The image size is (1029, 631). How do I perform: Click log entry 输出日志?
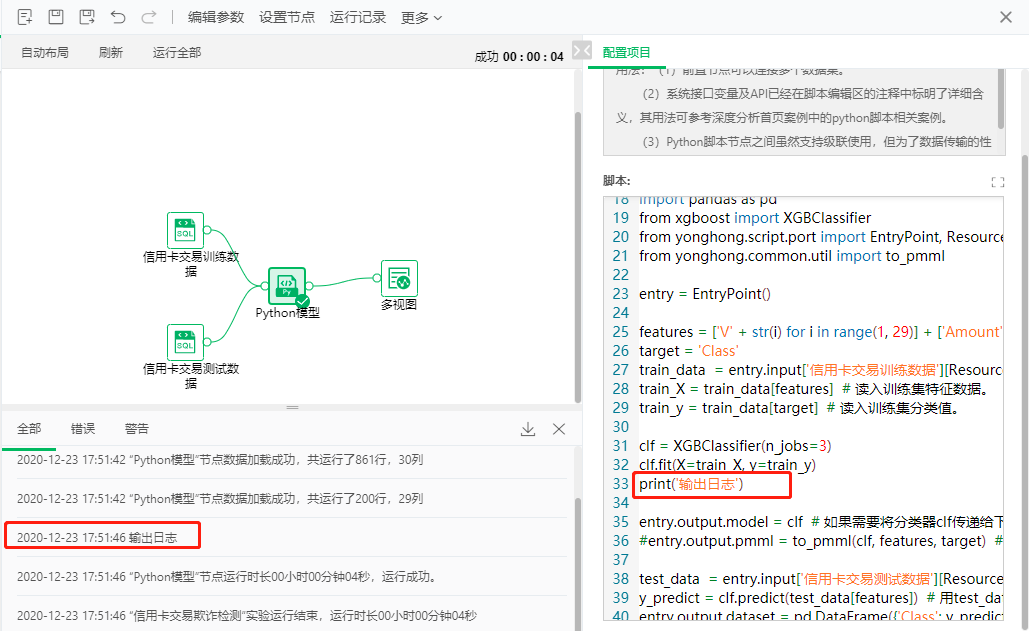pos(97,538)
